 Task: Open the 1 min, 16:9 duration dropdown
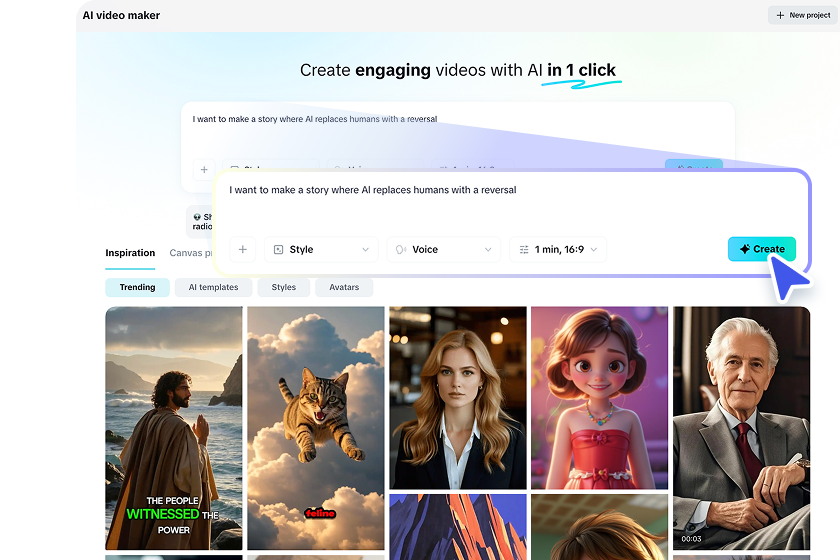point(558,249)
